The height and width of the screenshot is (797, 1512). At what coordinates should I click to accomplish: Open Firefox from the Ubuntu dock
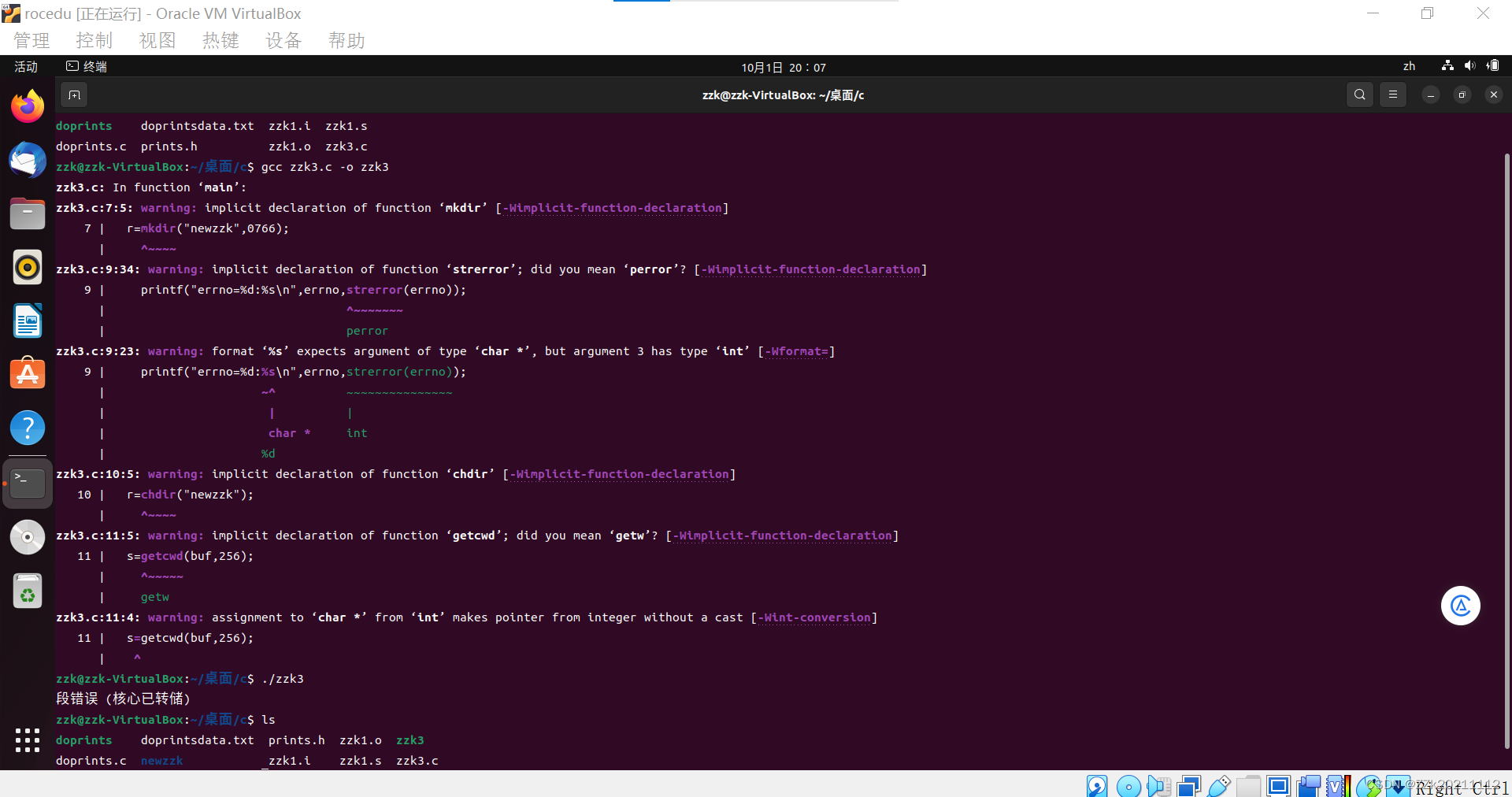coord(28,106)
